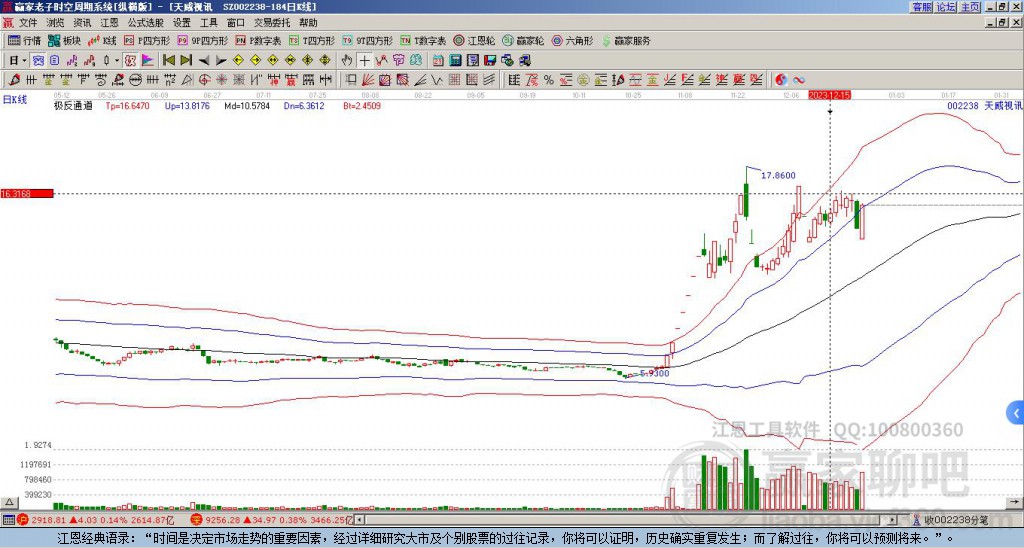Click the 客服 link button
This screenshot has width=1024, height=548.
click(921, 7)
